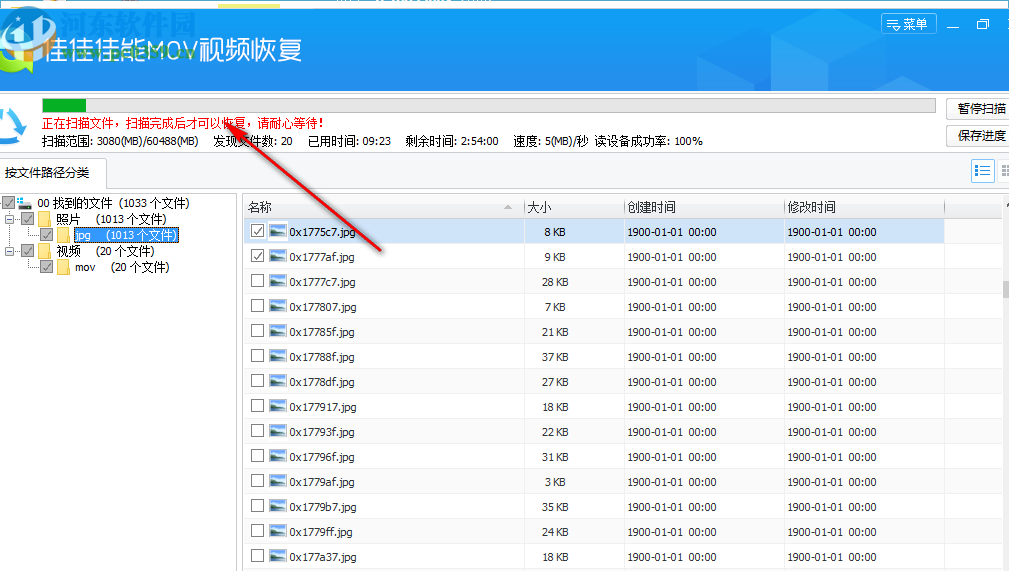
Task: Click the 照片 folder icon
Action: 44,219
